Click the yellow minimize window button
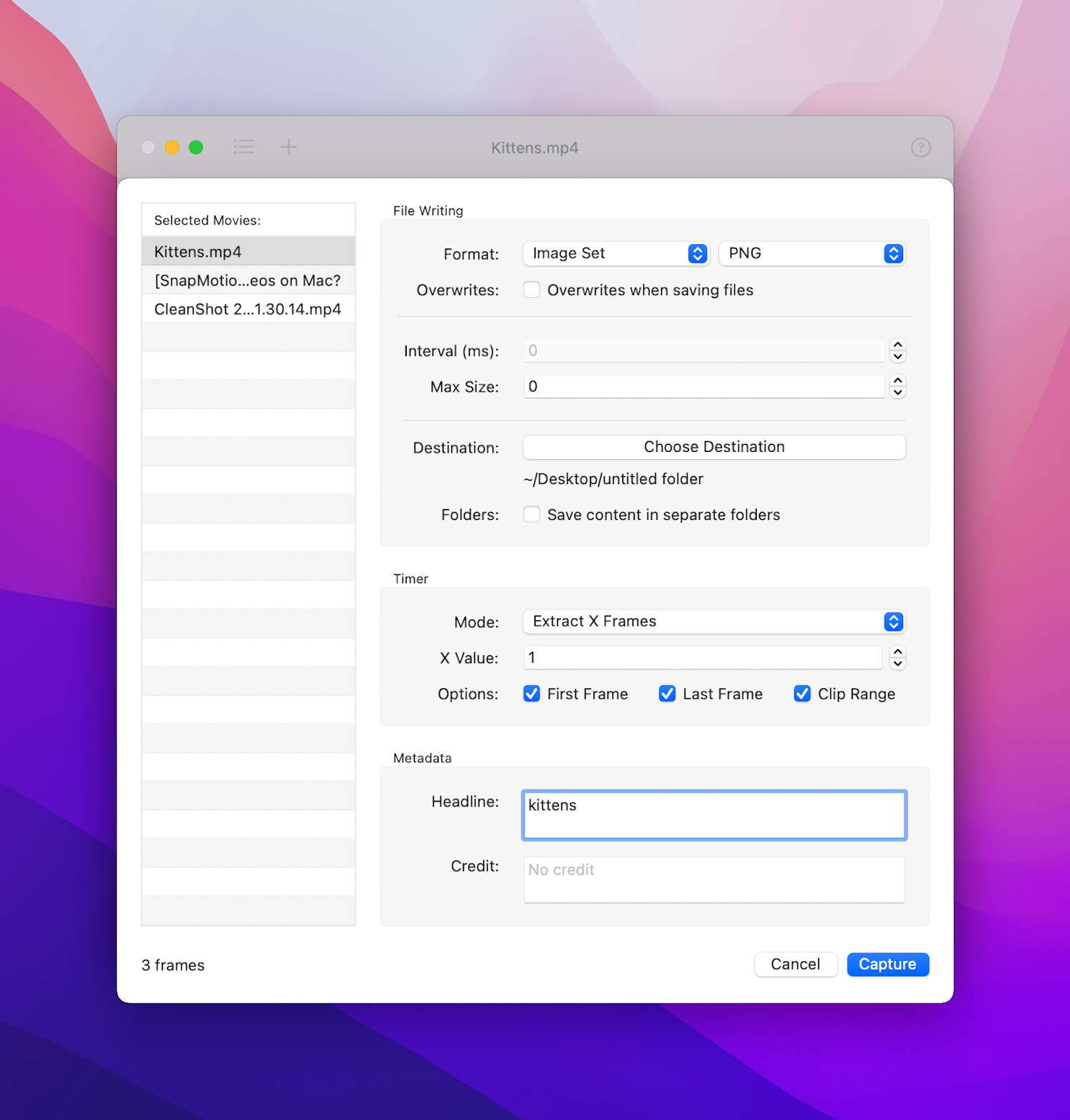The image size is (1070, 1120). coord(172,148)
